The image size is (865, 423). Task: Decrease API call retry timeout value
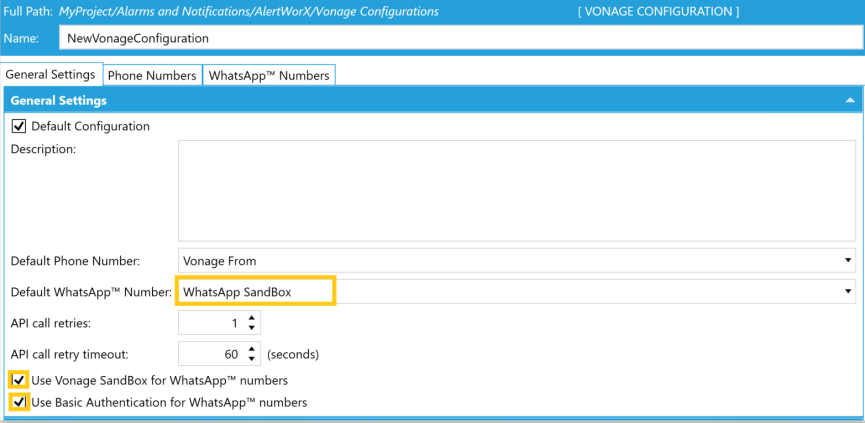pos(252,358)
